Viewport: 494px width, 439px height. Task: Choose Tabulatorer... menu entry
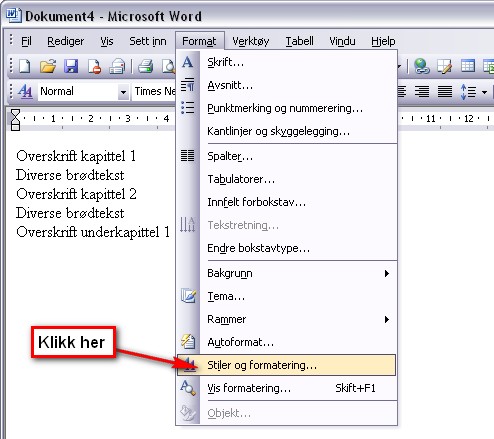tap(287, 179)
